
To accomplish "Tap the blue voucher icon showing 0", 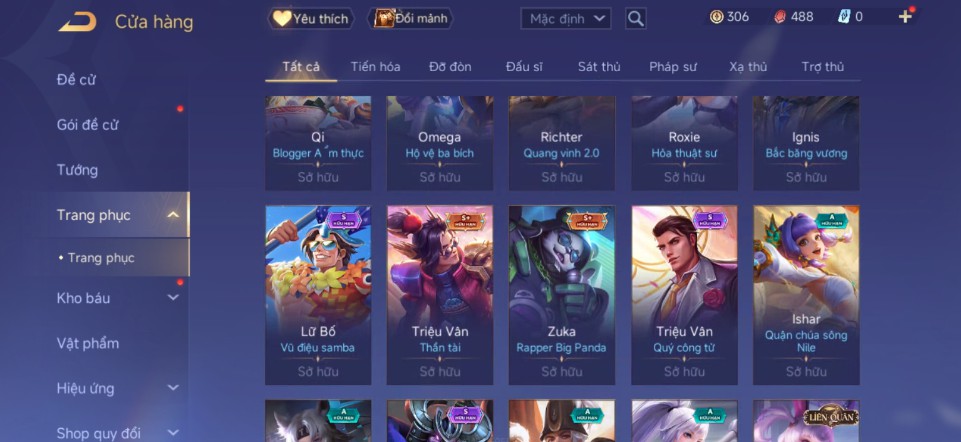I will (x=844, y=17).
